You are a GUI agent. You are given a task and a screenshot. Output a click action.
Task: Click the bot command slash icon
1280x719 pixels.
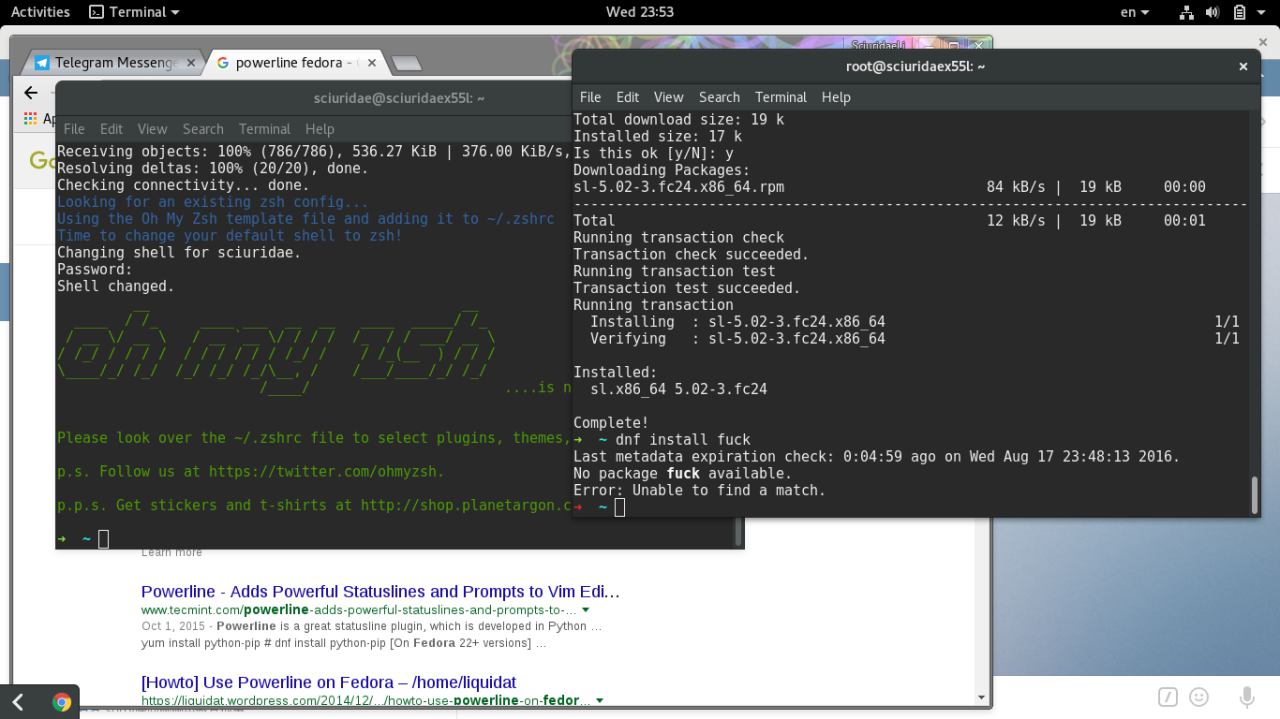1167,697
